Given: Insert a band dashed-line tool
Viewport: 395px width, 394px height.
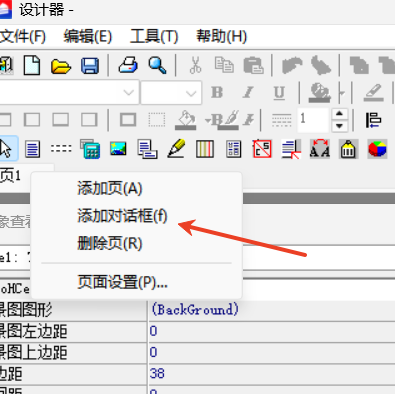Looking at the screenshot, I should click(x=61, y=149).
